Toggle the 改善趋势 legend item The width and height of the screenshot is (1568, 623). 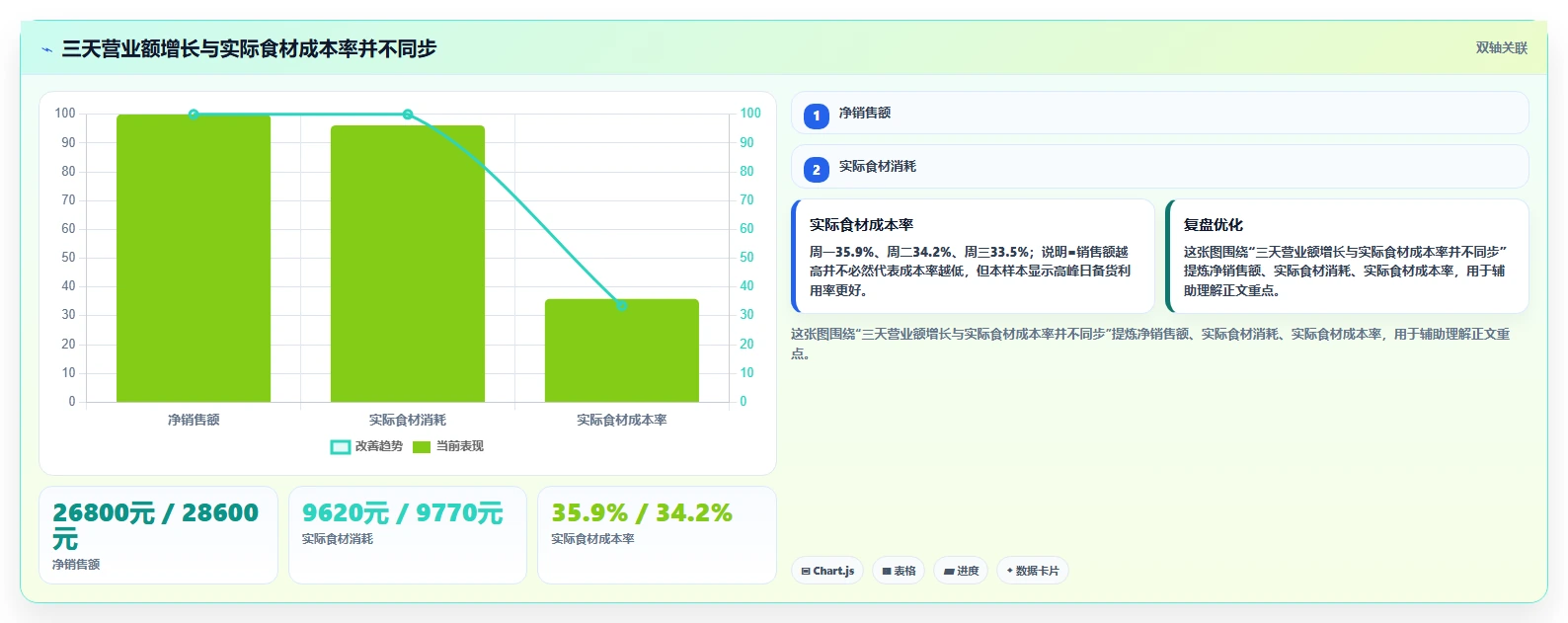click(366, 446)
